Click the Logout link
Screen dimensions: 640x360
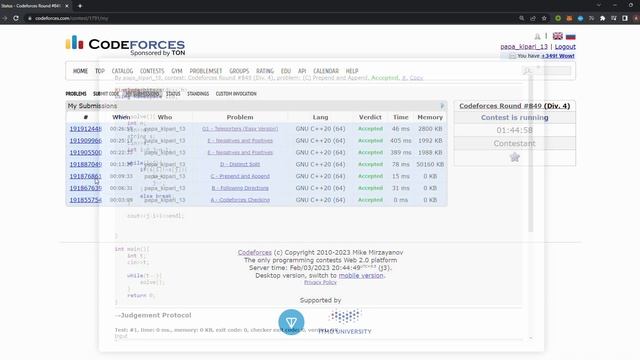coord(565,47)
